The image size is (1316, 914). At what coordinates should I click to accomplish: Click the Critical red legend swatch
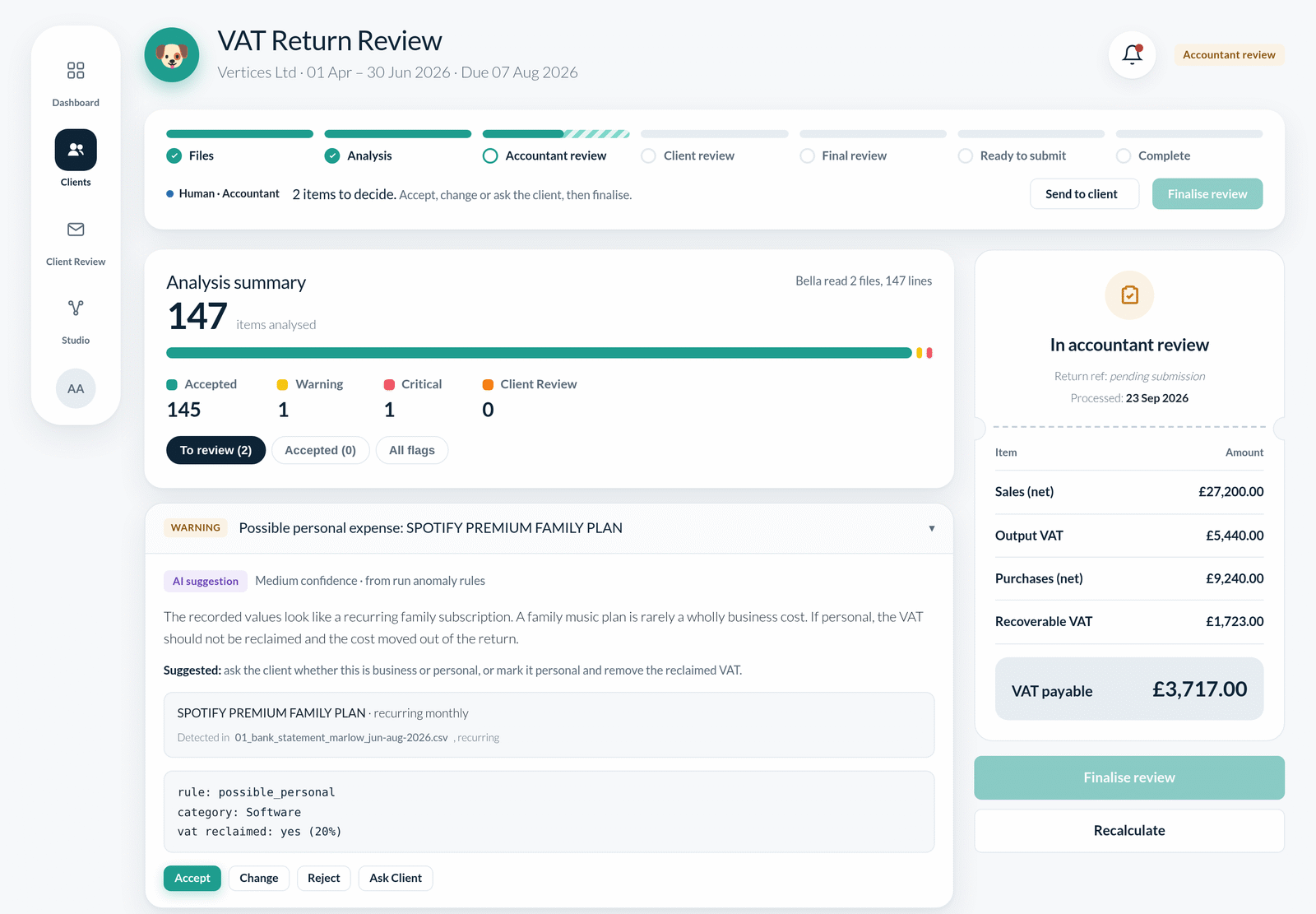click(389, 384)
